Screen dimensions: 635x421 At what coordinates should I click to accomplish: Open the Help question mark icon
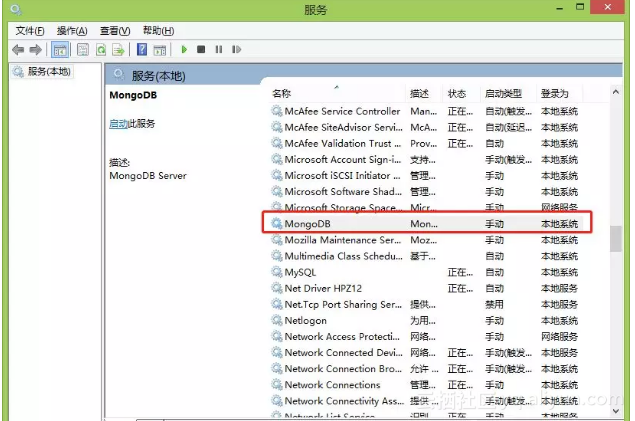[x=142, y=49]
